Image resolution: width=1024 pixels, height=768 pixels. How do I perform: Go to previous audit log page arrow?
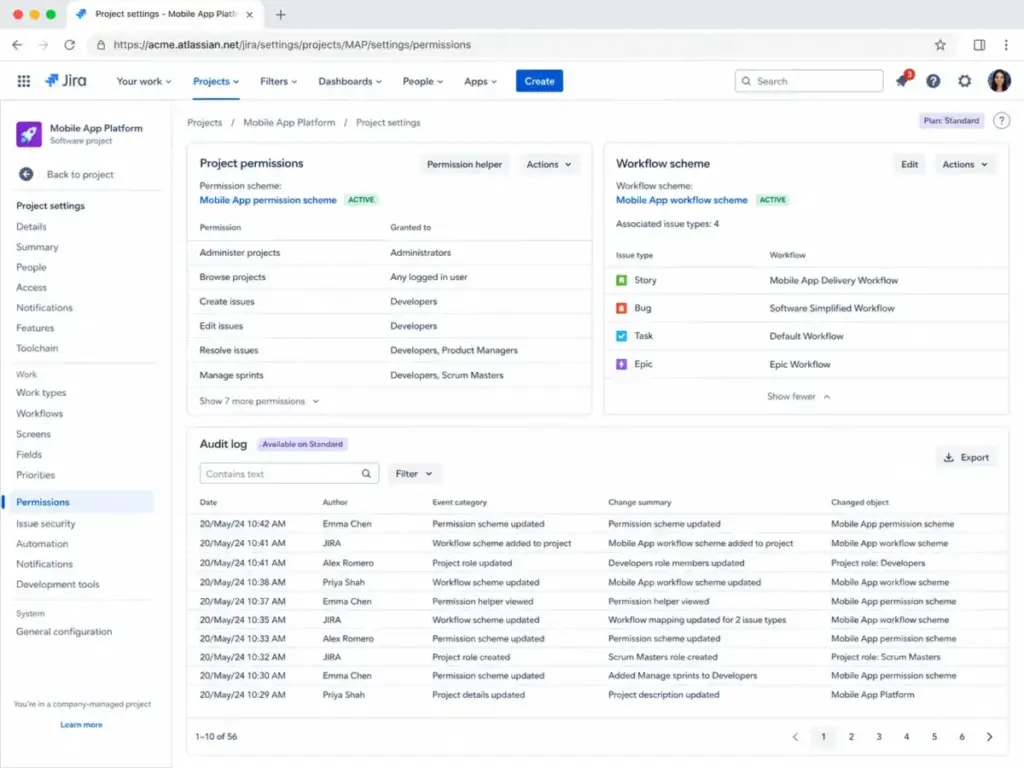[x=795, y=737]
